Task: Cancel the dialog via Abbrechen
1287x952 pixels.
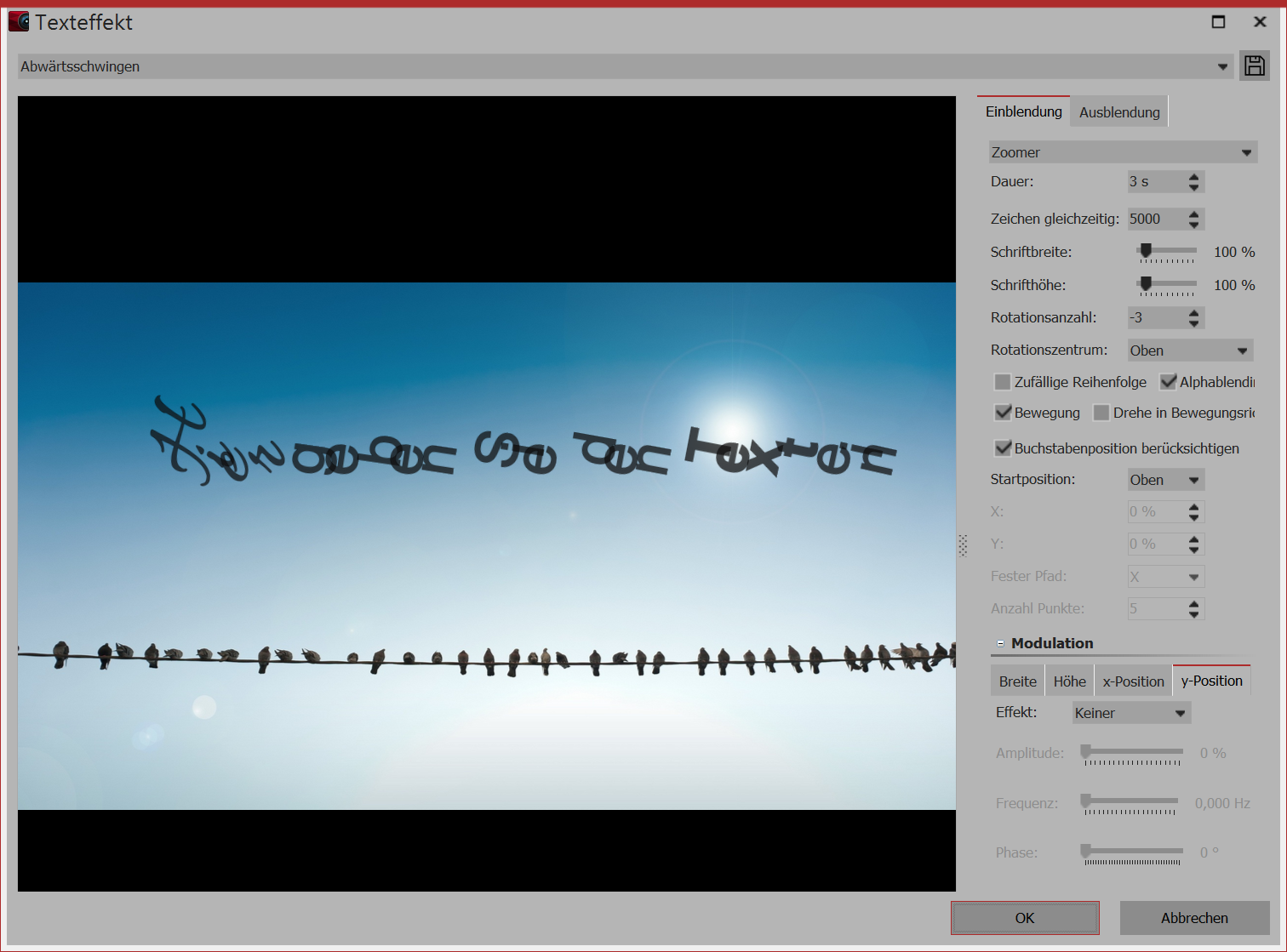Action: click(1193, 917)
